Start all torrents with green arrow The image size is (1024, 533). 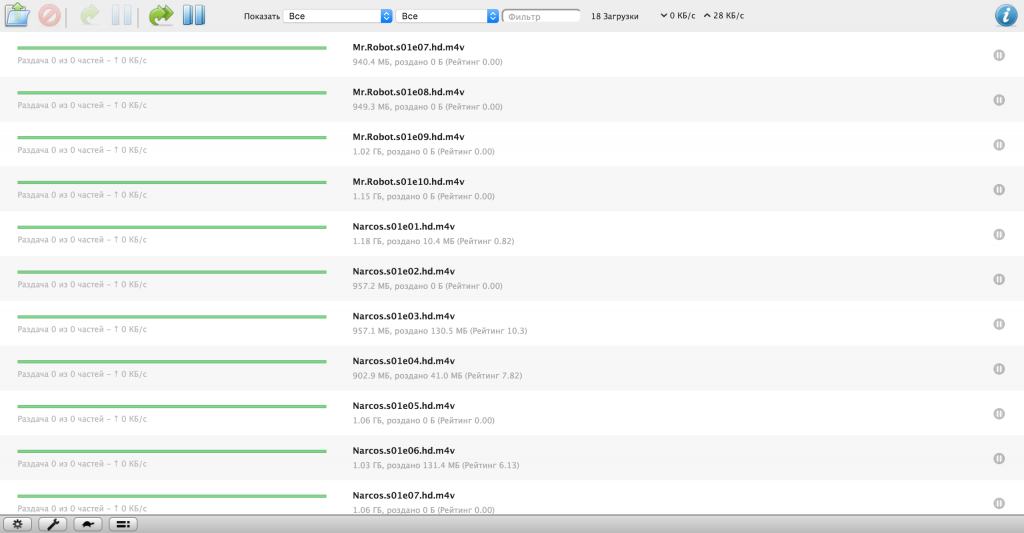click(x=161, y=15)
